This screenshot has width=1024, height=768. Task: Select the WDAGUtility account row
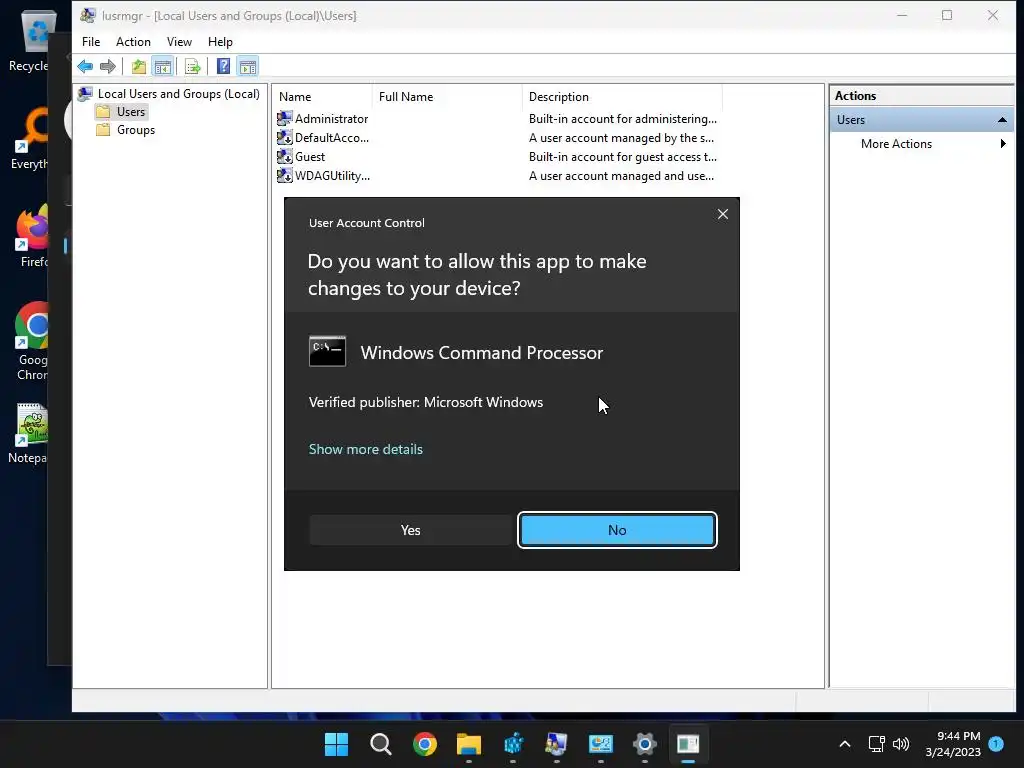click(x=498, y=176)
